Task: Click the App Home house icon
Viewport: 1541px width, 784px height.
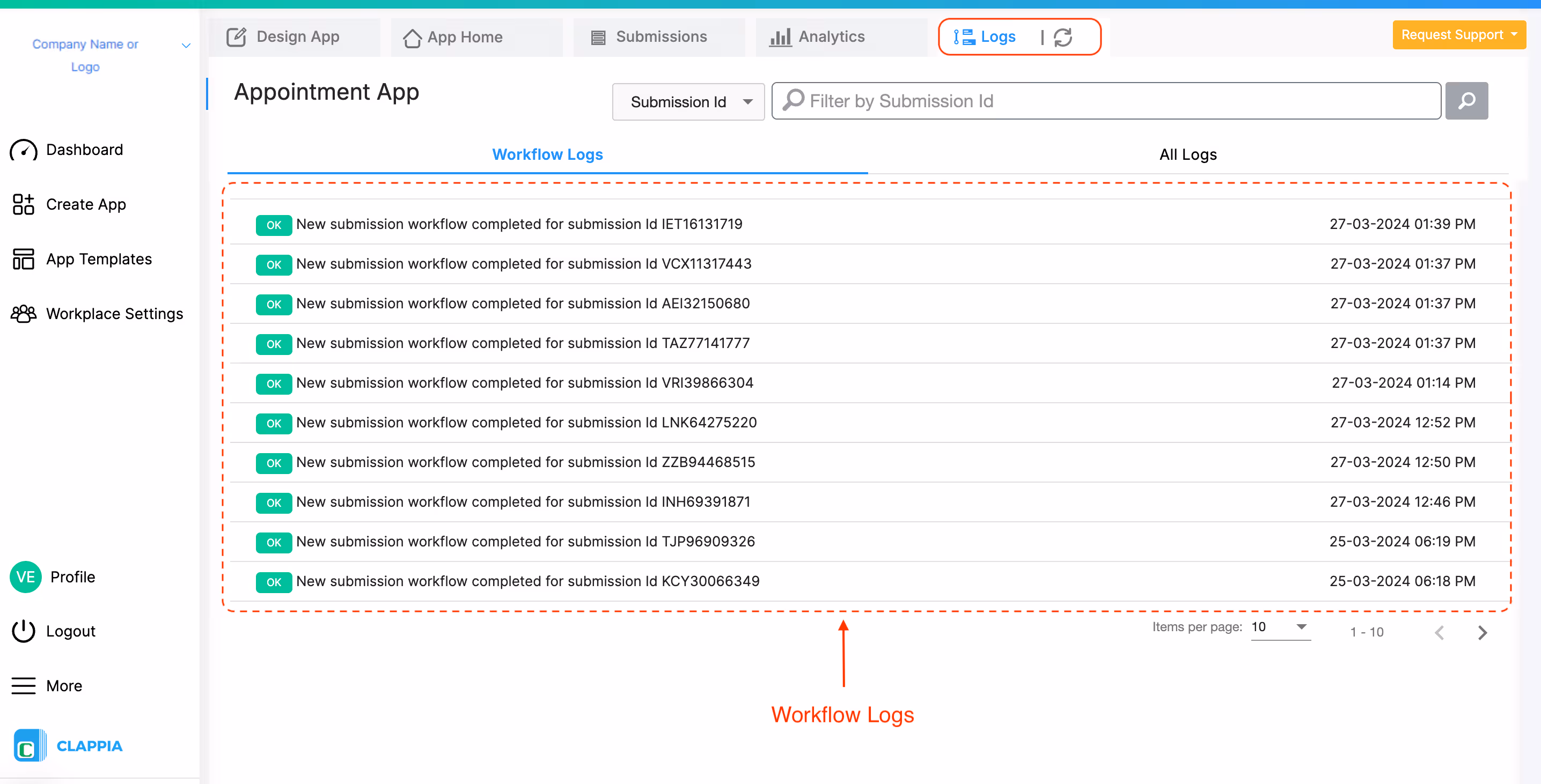Action: point(412,36)
